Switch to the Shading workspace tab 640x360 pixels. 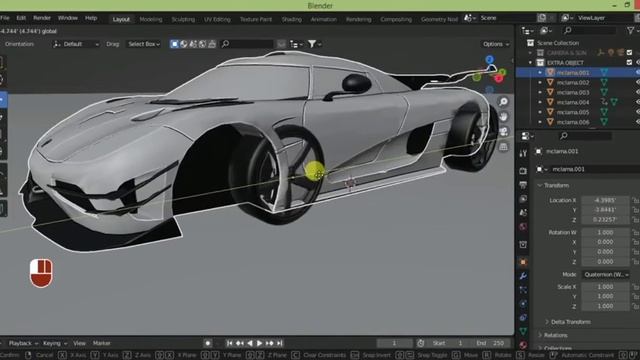point(291,19)
